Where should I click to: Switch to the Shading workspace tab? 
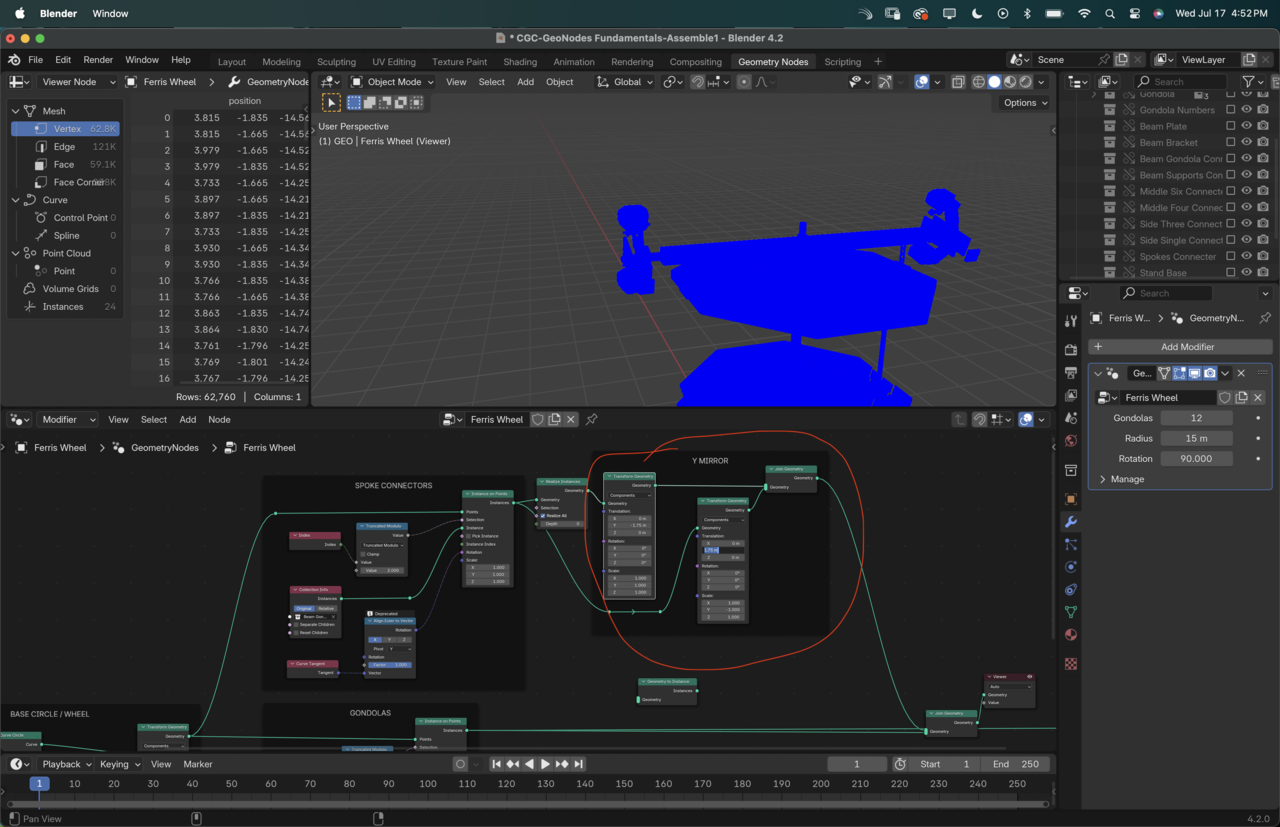click(x=520, y=62)
